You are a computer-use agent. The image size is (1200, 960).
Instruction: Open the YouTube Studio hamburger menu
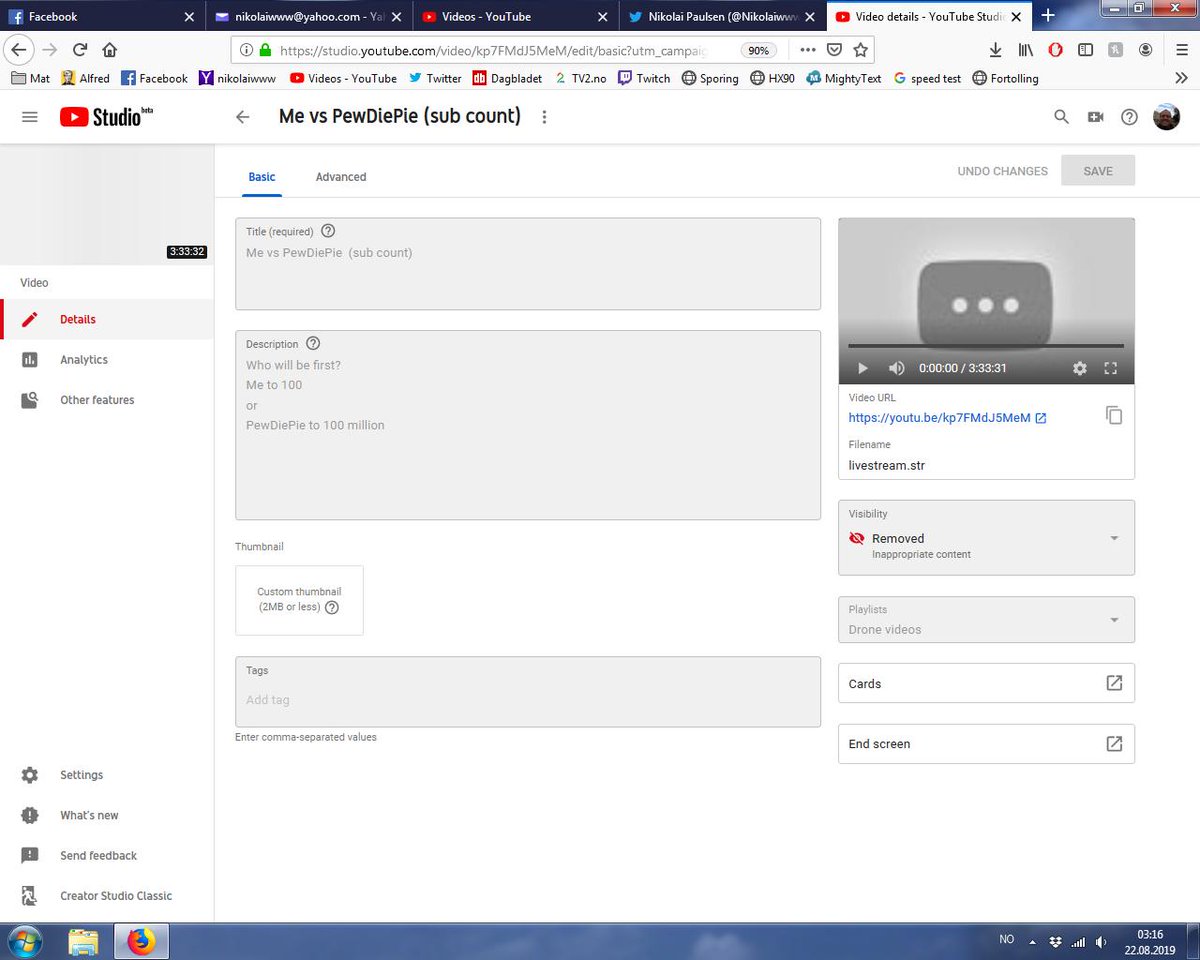pos(30,117)
